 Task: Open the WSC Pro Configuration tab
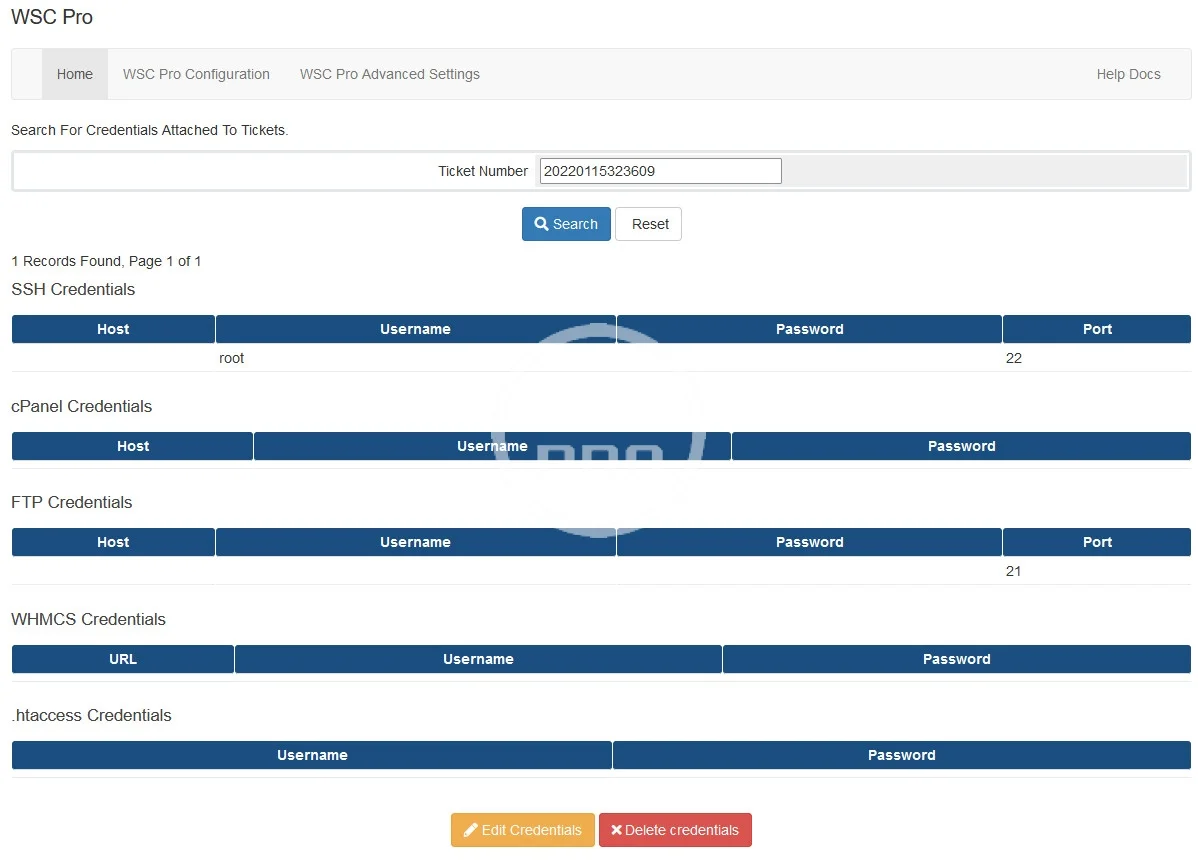click(x=196, y=74)
